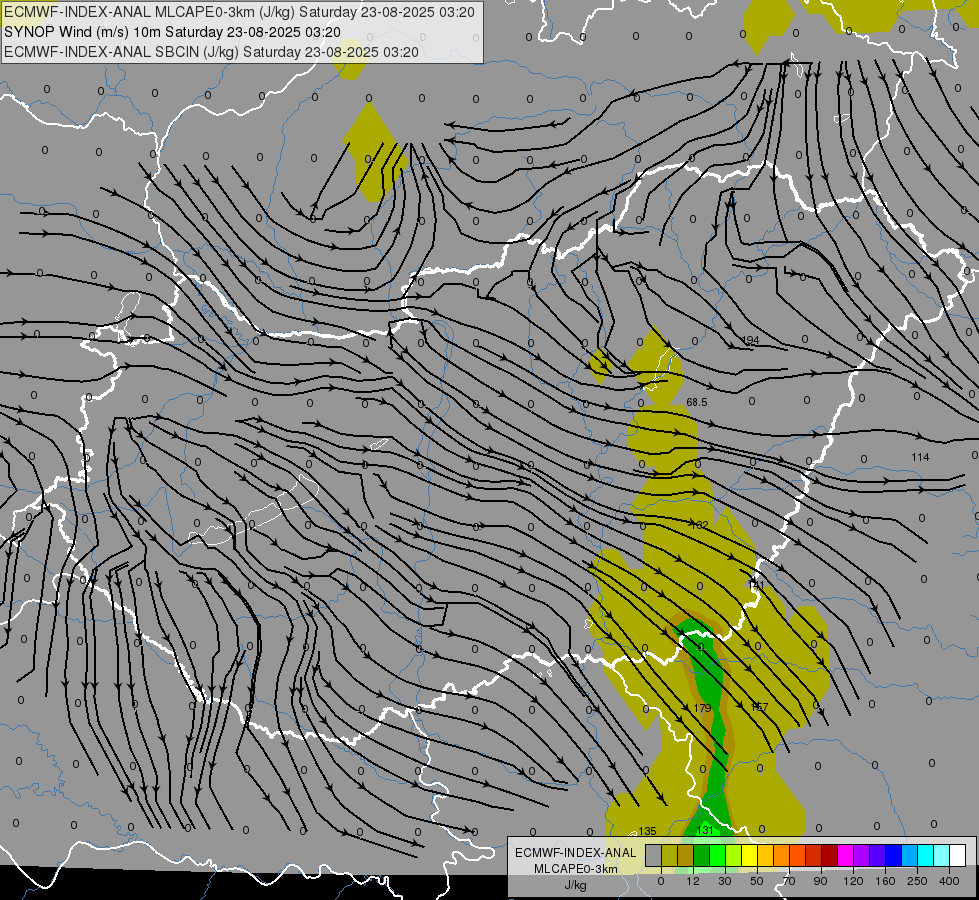This screenshot has width=979, height=900.
Task: Click the 131 value in green area
Action: 704,830
